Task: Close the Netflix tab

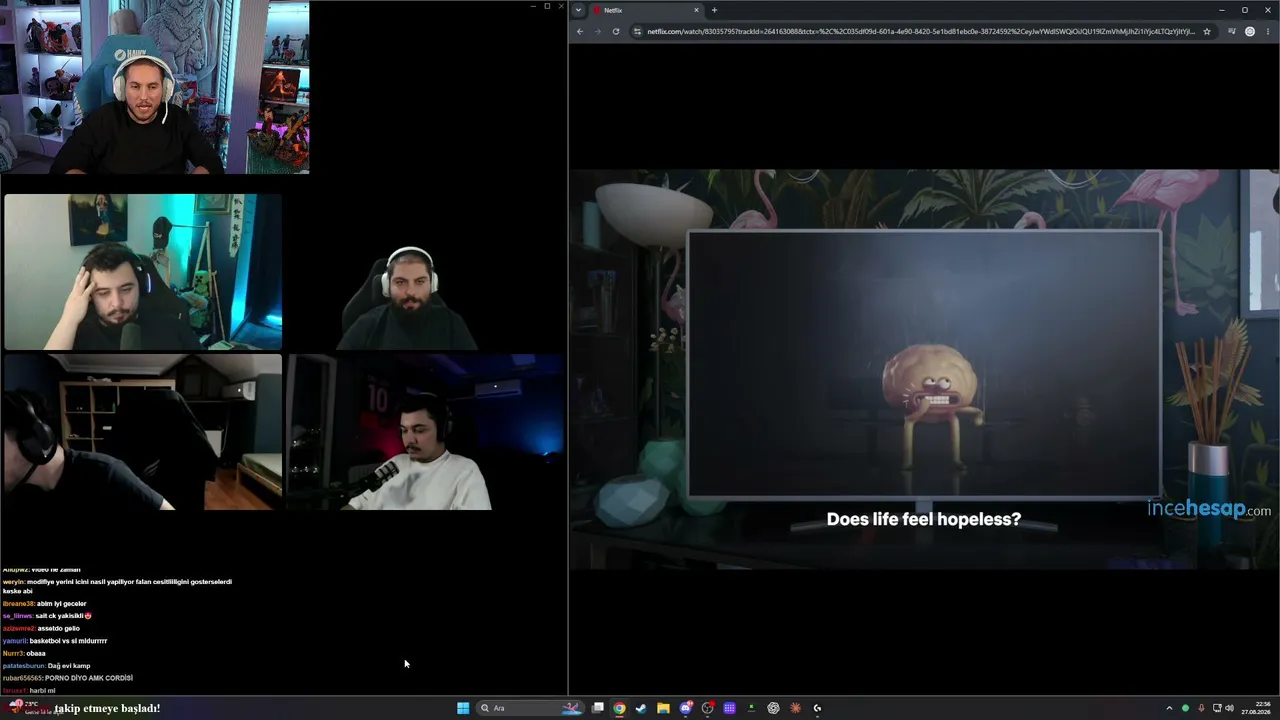Action: 696,10
